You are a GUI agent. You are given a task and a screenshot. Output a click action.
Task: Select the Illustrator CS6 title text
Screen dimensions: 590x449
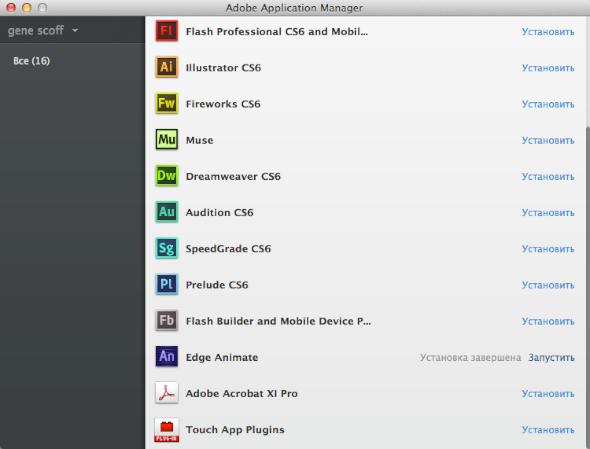coord(223,68)
